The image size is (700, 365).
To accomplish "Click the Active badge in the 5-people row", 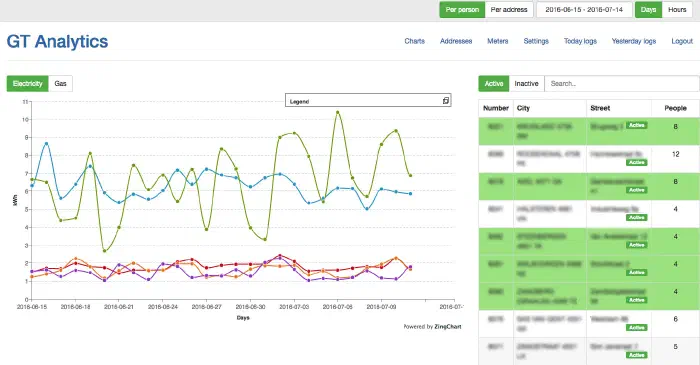I will pos(637,355).
